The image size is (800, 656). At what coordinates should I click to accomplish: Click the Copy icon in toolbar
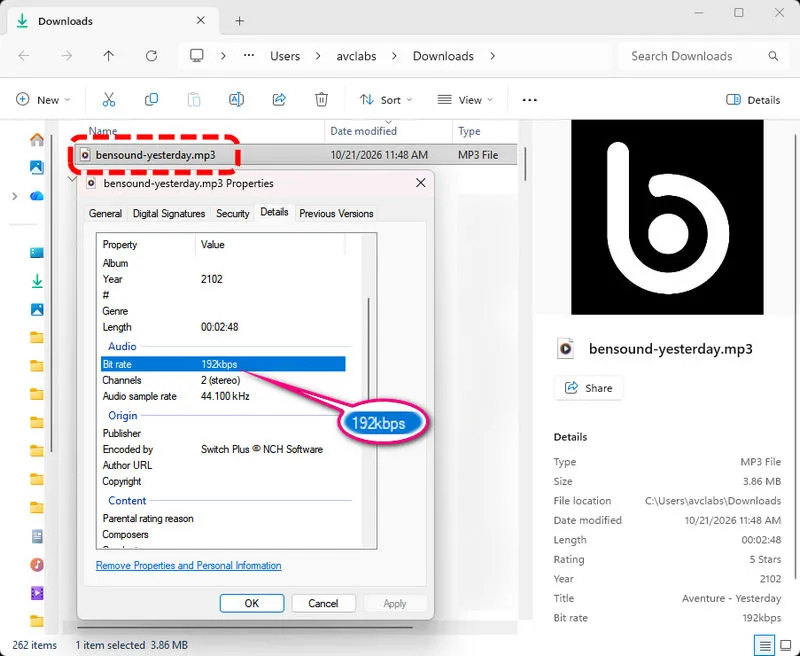point(151,99)
